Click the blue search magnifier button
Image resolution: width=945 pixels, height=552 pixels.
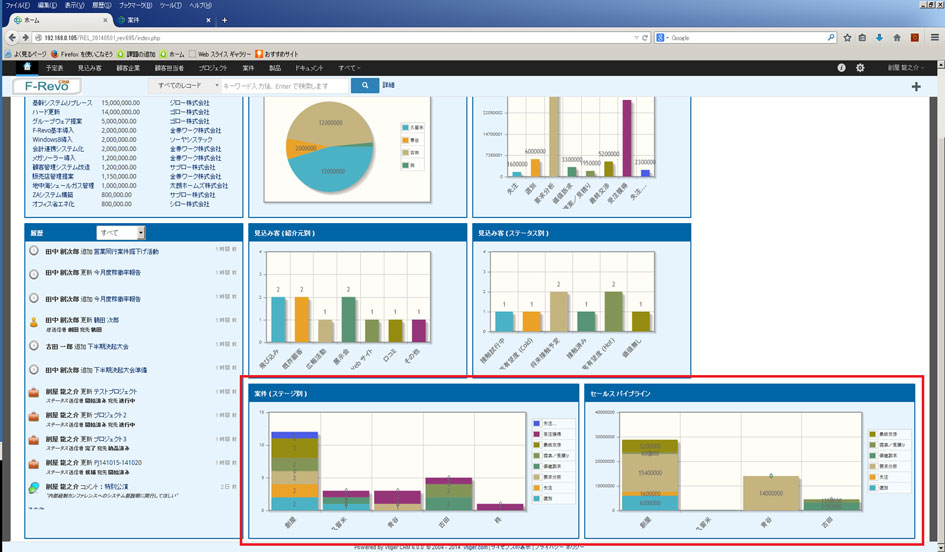(x=365, y=86)
